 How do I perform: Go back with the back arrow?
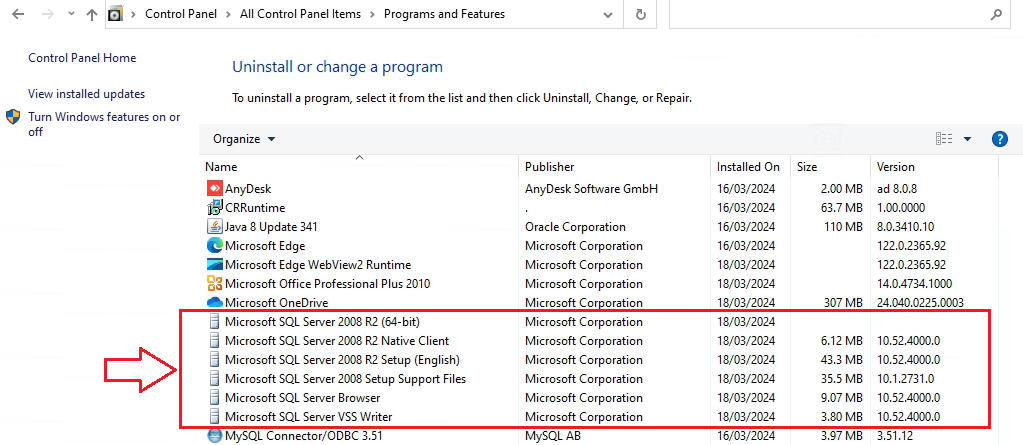[x=18, y=14]
